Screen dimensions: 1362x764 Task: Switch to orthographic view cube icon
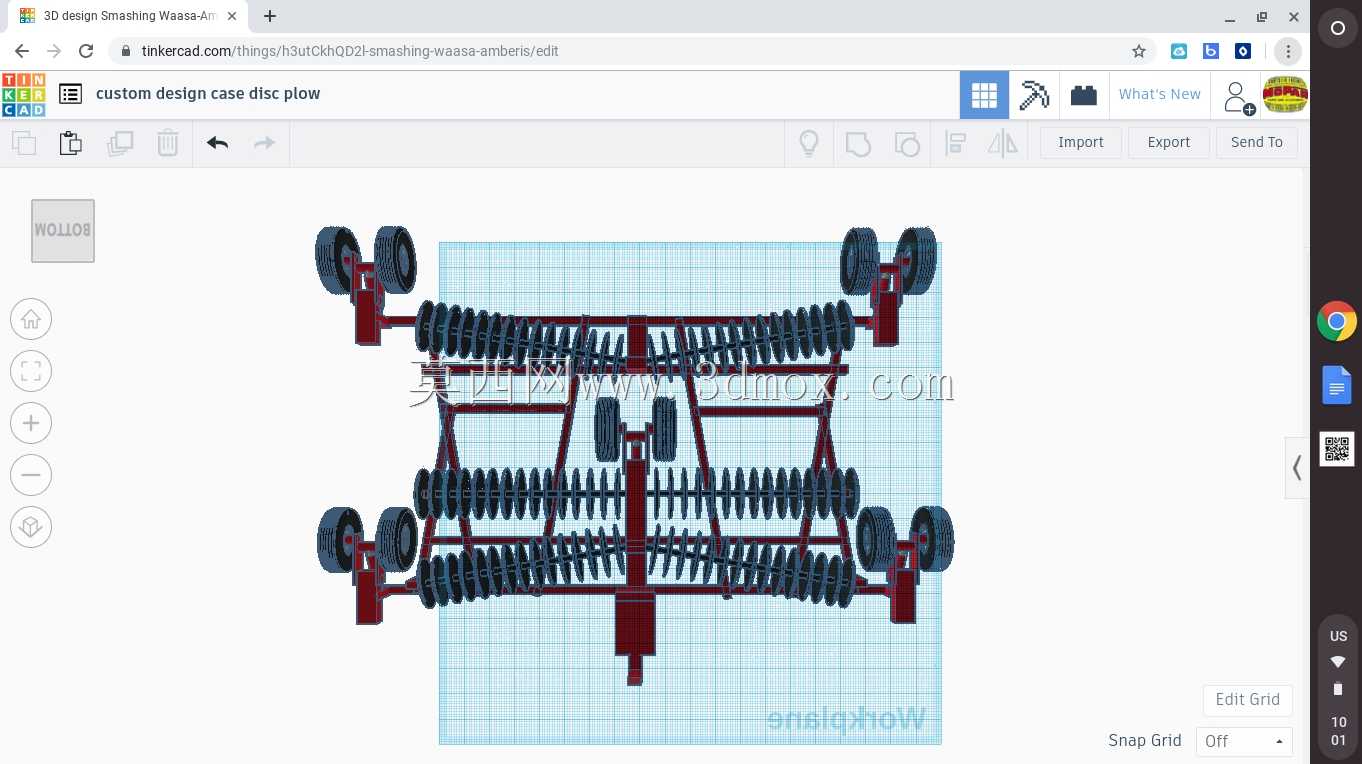tap(31, 527)
